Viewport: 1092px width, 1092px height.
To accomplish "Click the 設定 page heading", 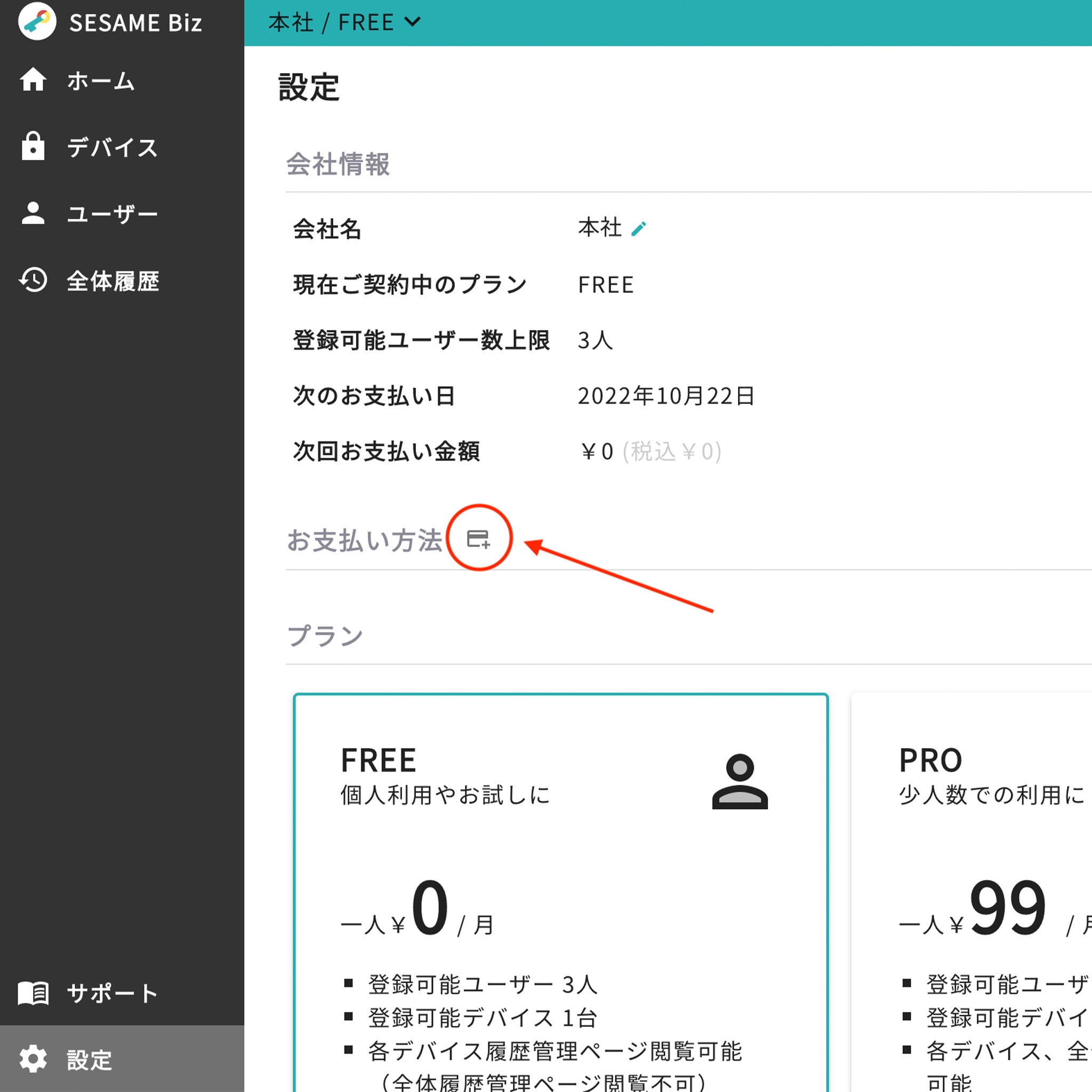I will (309, 87).
